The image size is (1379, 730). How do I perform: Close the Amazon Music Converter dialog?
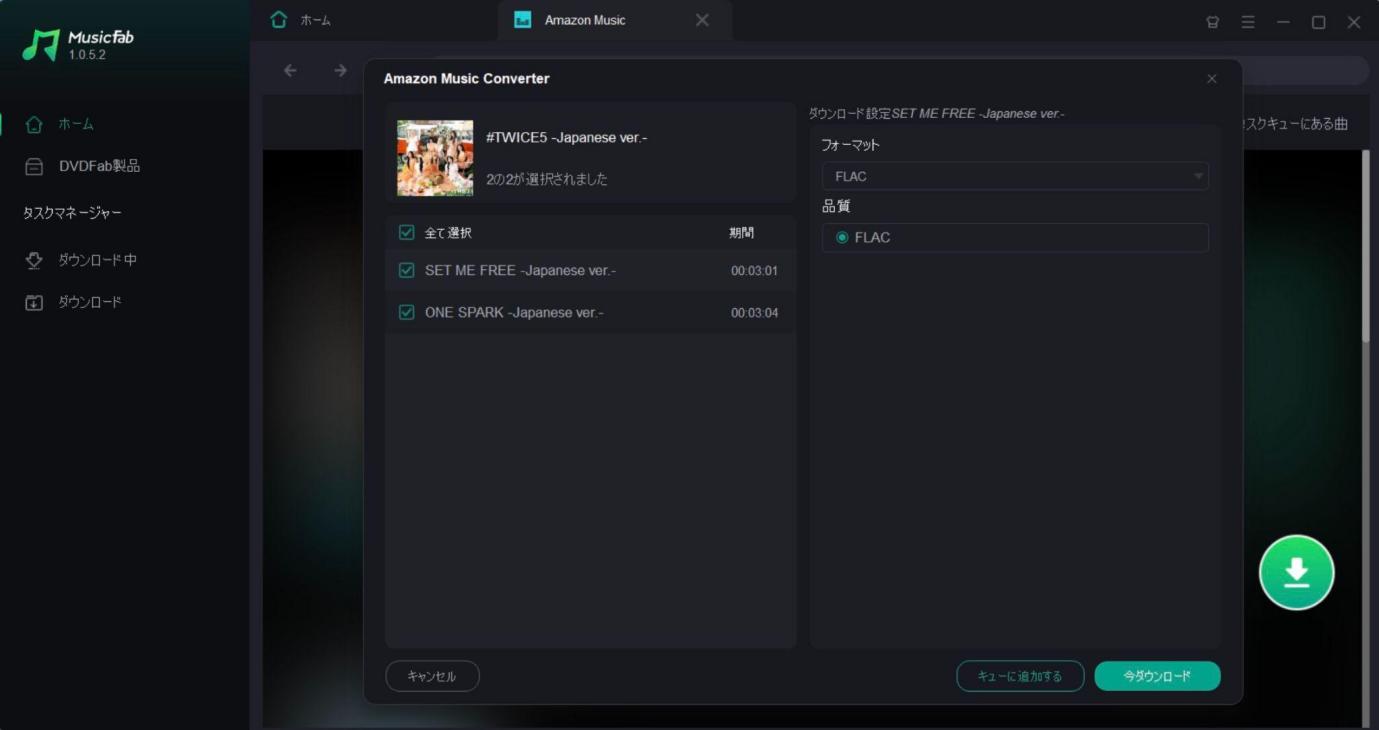point(1212,79)
